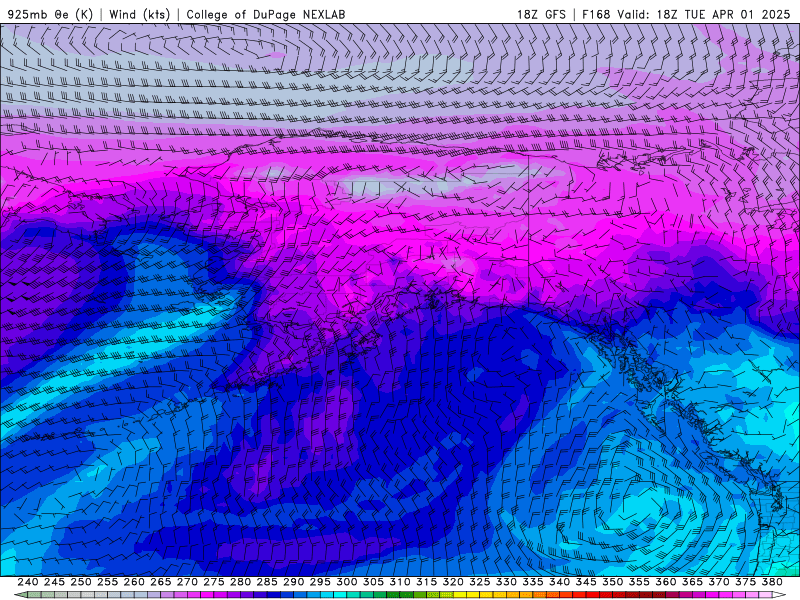The width and height of the screenshot is (800, 600).
Task: Select the 325 value on the color scale
Action: pyautogui.click(x=479, y=582)
